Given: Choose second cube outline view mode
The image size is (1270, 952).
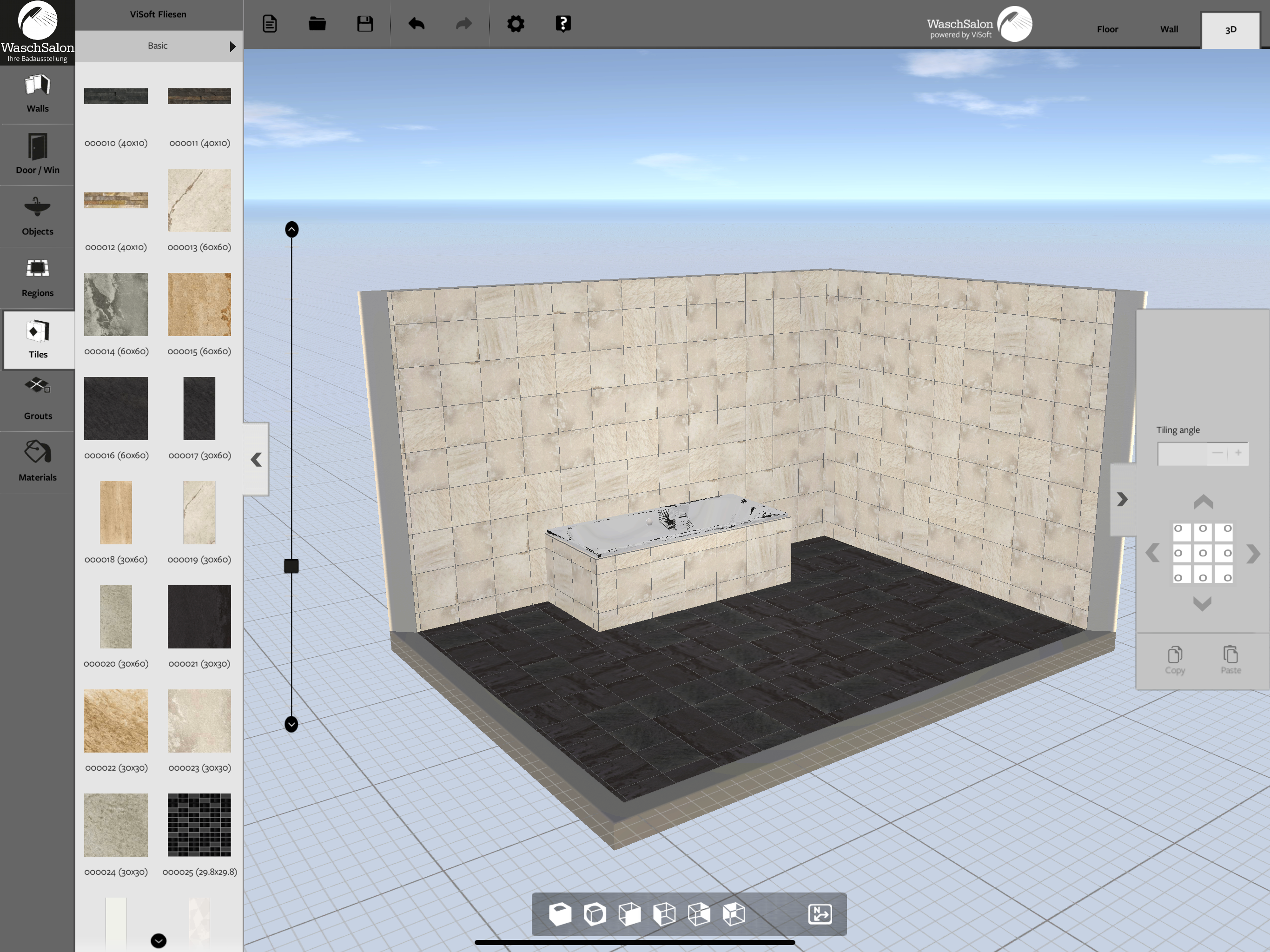Looking at the screenshot, I should point(595,914).
